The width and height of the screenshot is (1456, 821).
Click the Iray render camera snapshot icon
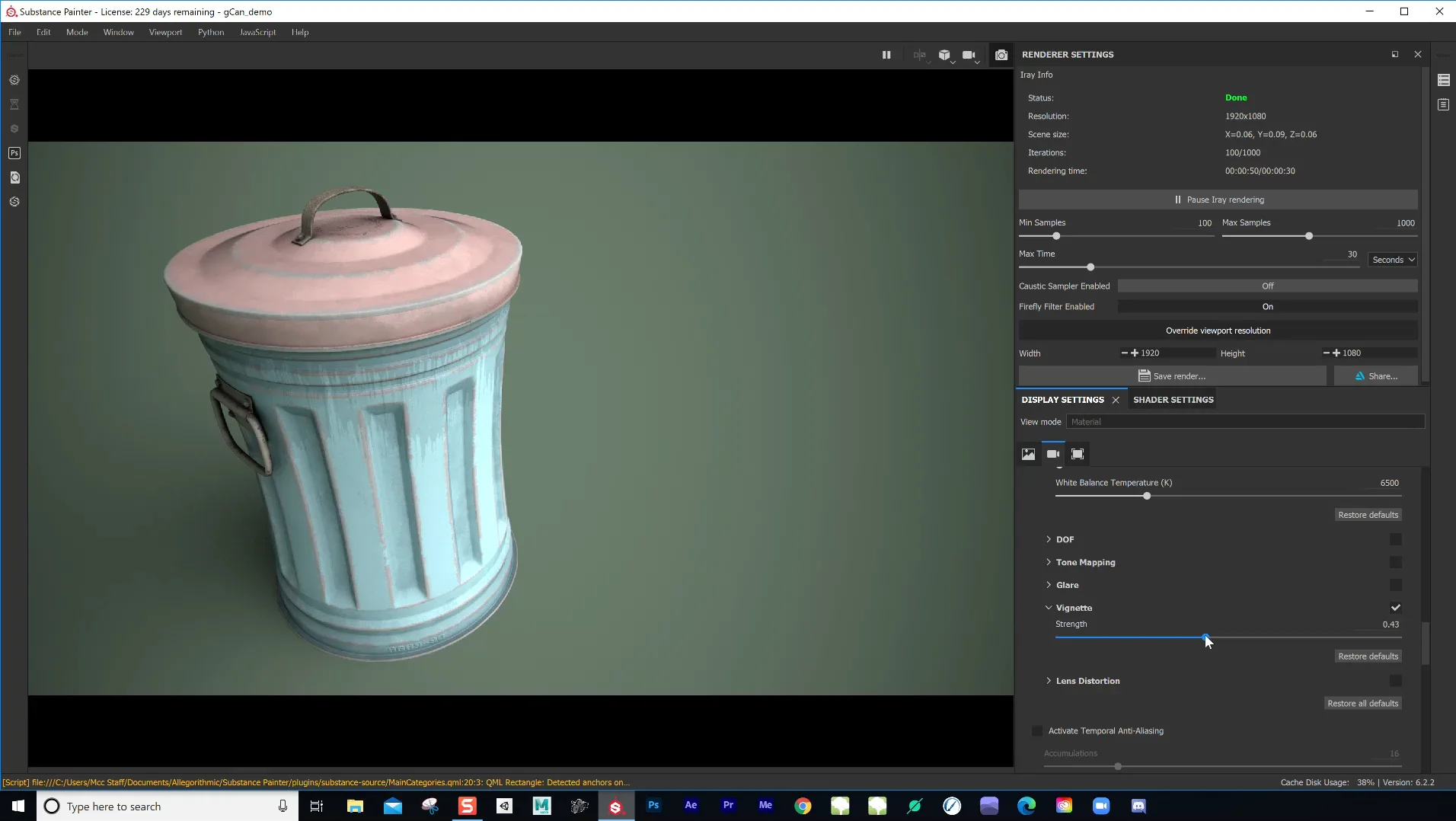1001,55
